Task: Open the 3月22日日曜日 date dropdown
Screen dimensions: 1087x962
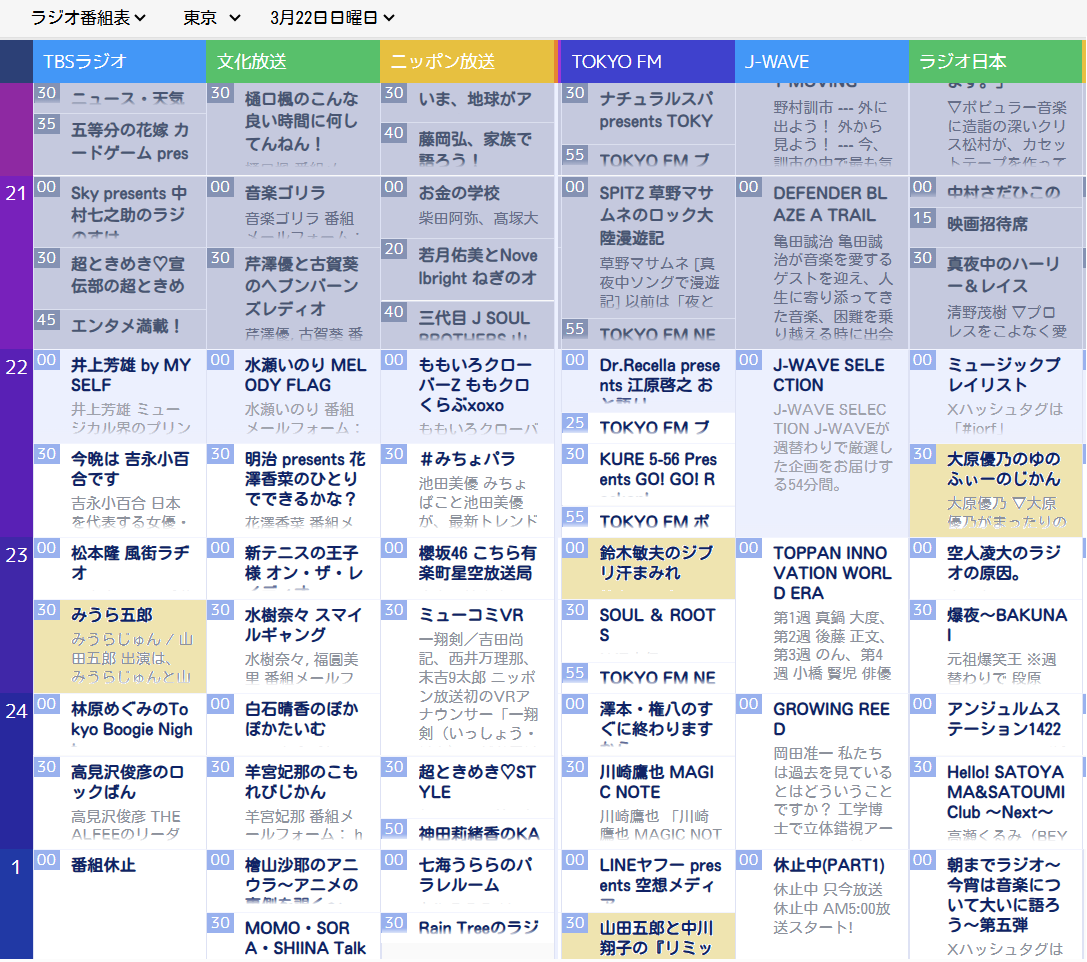Action: (x=332, y=17)
